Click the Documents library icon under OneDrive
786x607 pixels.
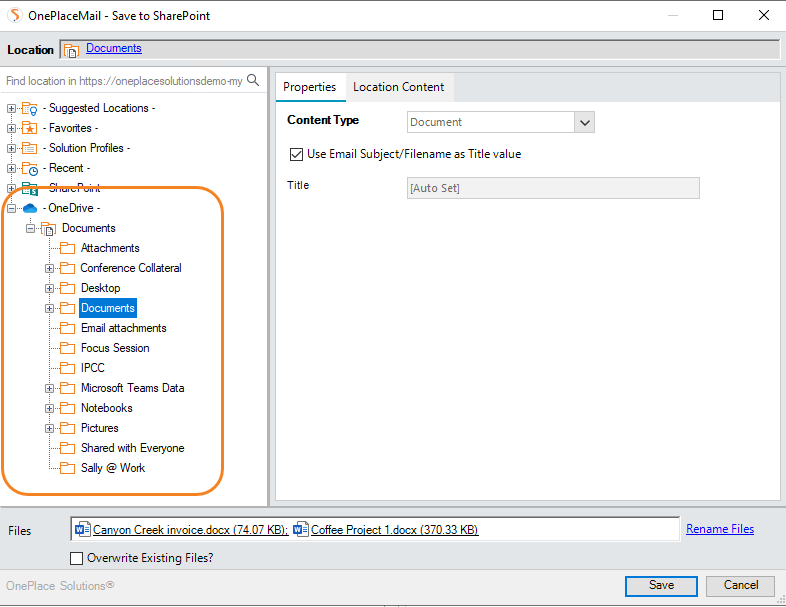(x=49, y=229)
